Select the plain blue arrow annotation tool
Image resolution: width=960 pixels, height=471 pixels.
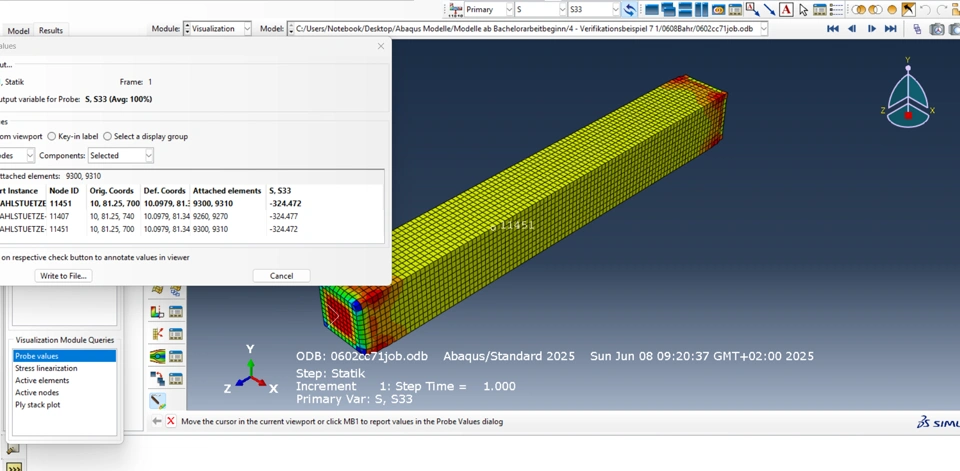770,10
